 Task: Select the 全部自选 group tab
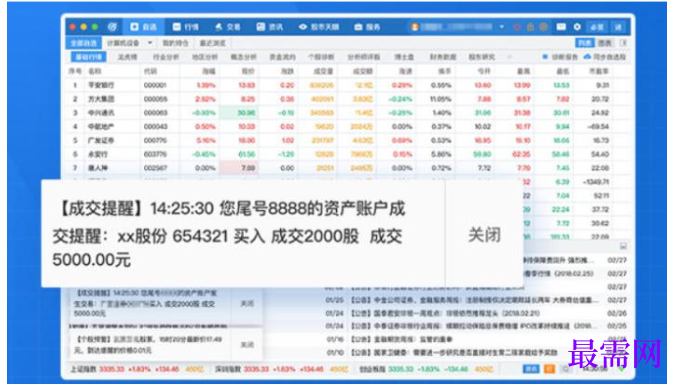coord(84,43)
